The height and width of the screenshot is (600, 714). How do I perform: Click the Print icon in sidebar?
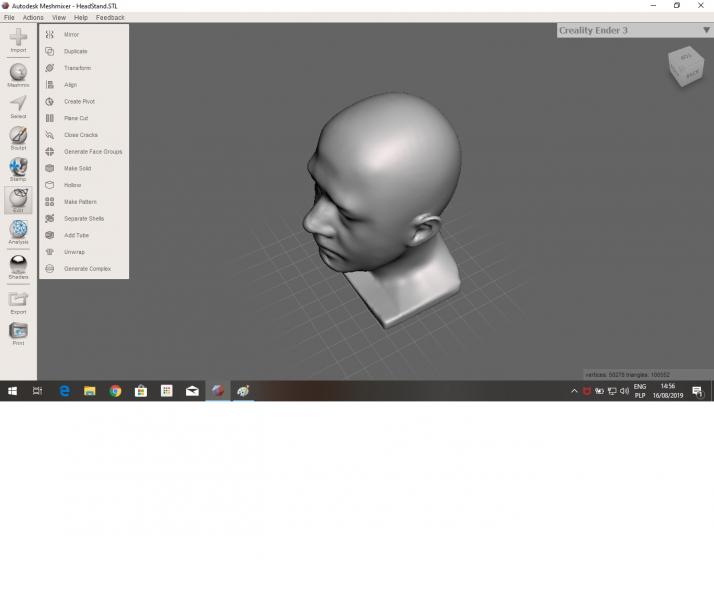click(x=18, y=332)
